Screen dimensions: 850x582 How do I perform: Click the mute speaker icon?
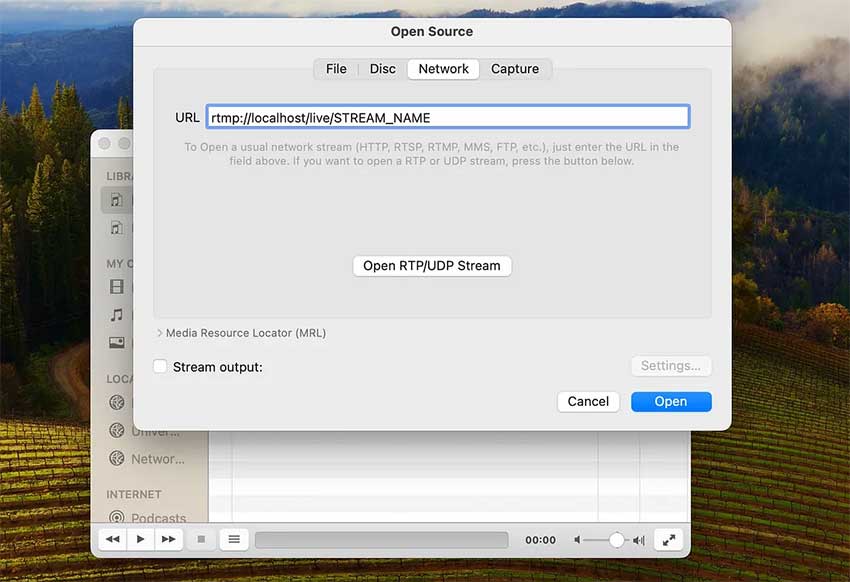pos(577,540)
